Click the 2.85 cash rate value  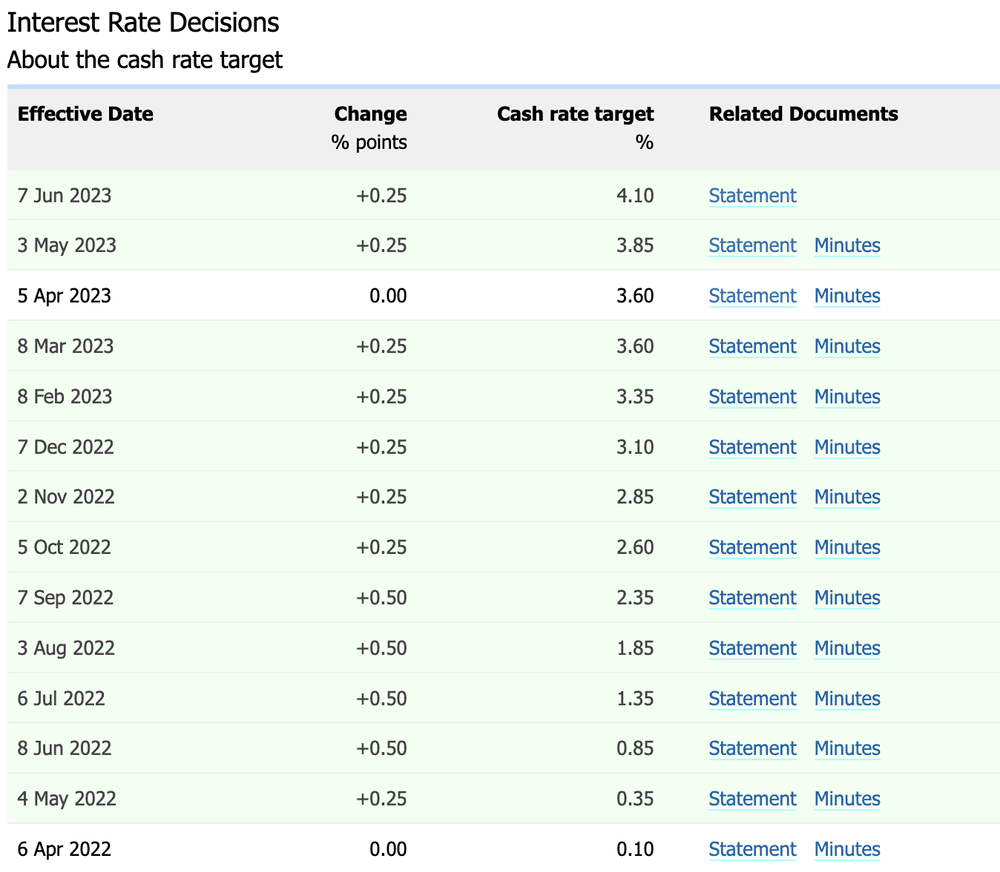(635, 497)
